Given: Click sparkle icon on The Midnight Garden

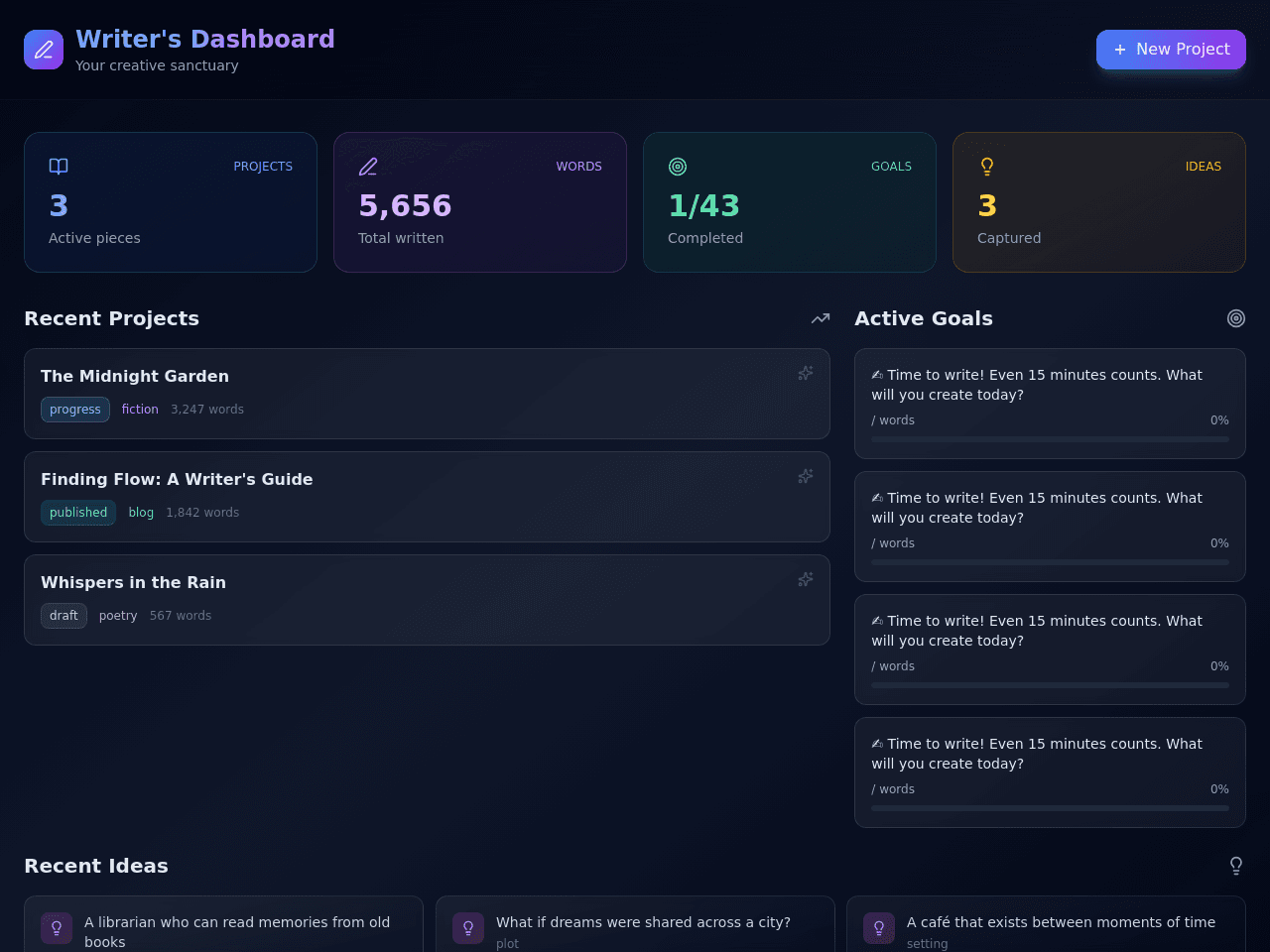Looking at the screenshot, I should coord(806,373).
